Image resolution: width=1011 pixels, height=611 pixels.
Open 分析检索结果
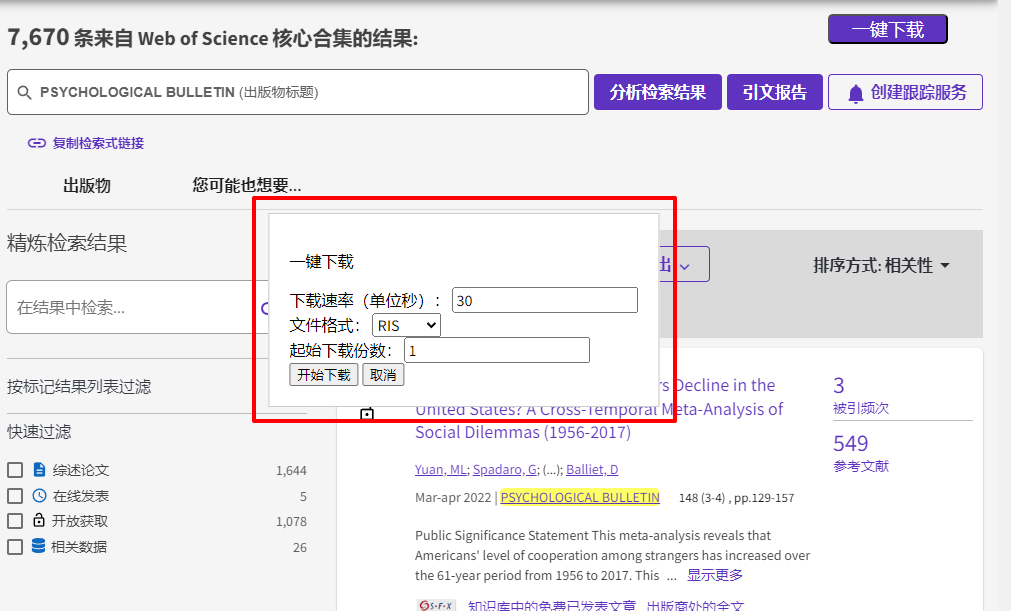[x=658, y=92]
